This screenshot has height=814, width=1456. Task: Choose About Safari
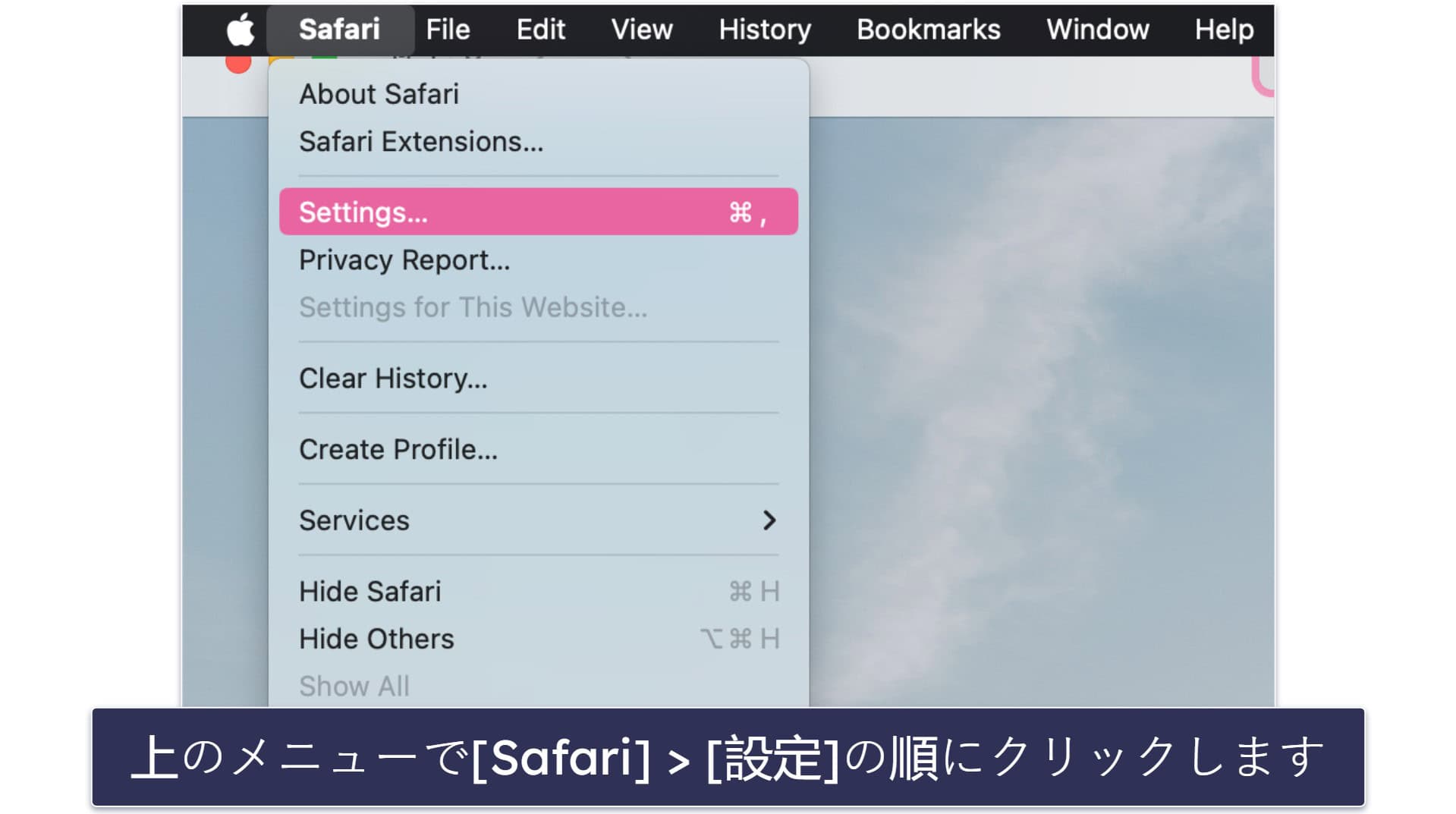point(539,94)
